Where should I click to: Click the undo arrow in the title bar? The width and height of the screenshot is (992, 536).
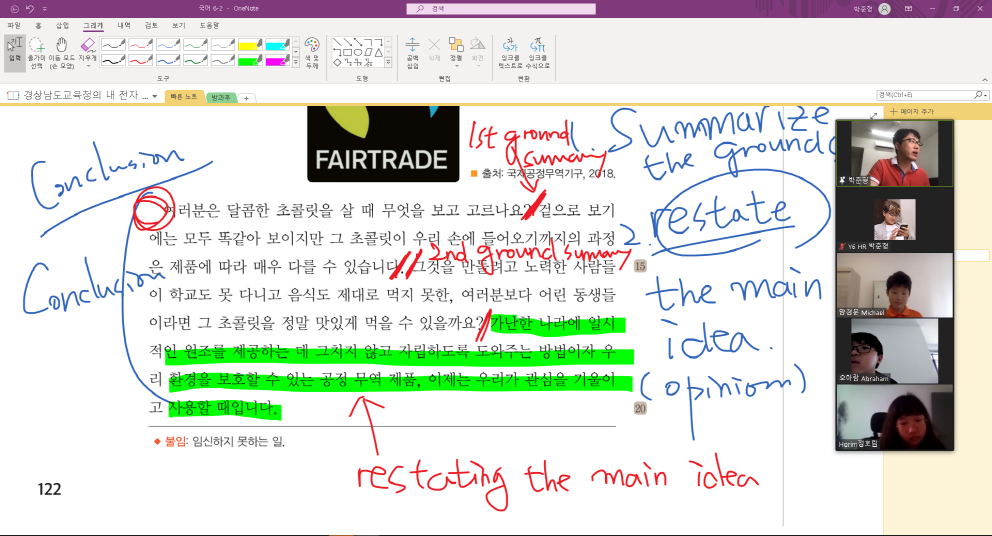click(x=29, y=9)
